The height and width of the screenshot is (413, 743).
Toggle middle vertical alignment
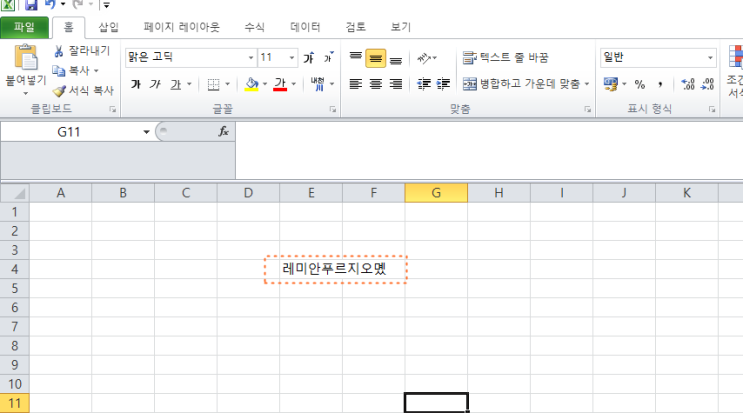click(x=375, y=58)
